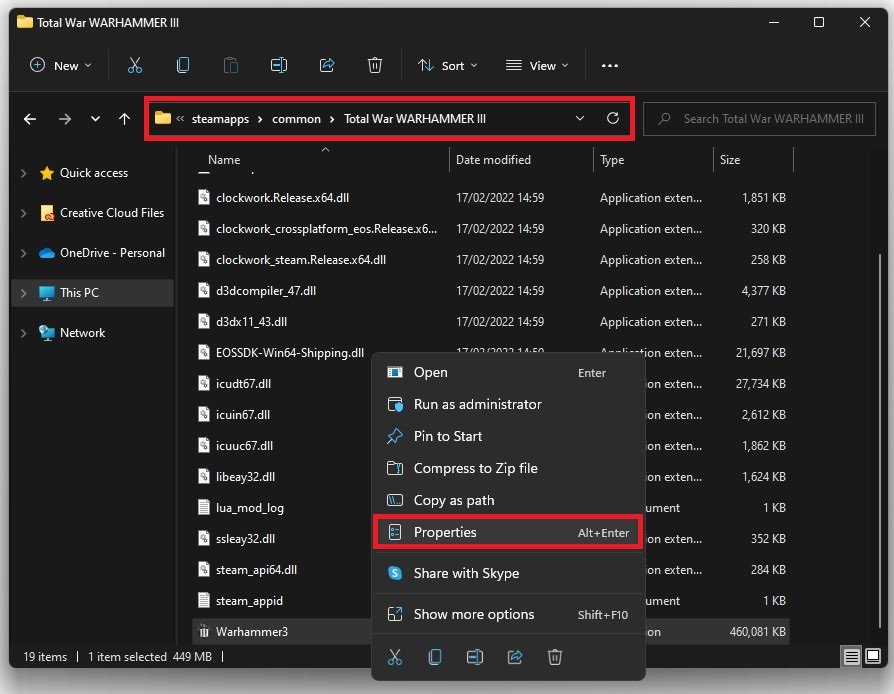Click the Warhammer3 application file icon
This screenshot has height=694, width=894.
click(204, 631)
